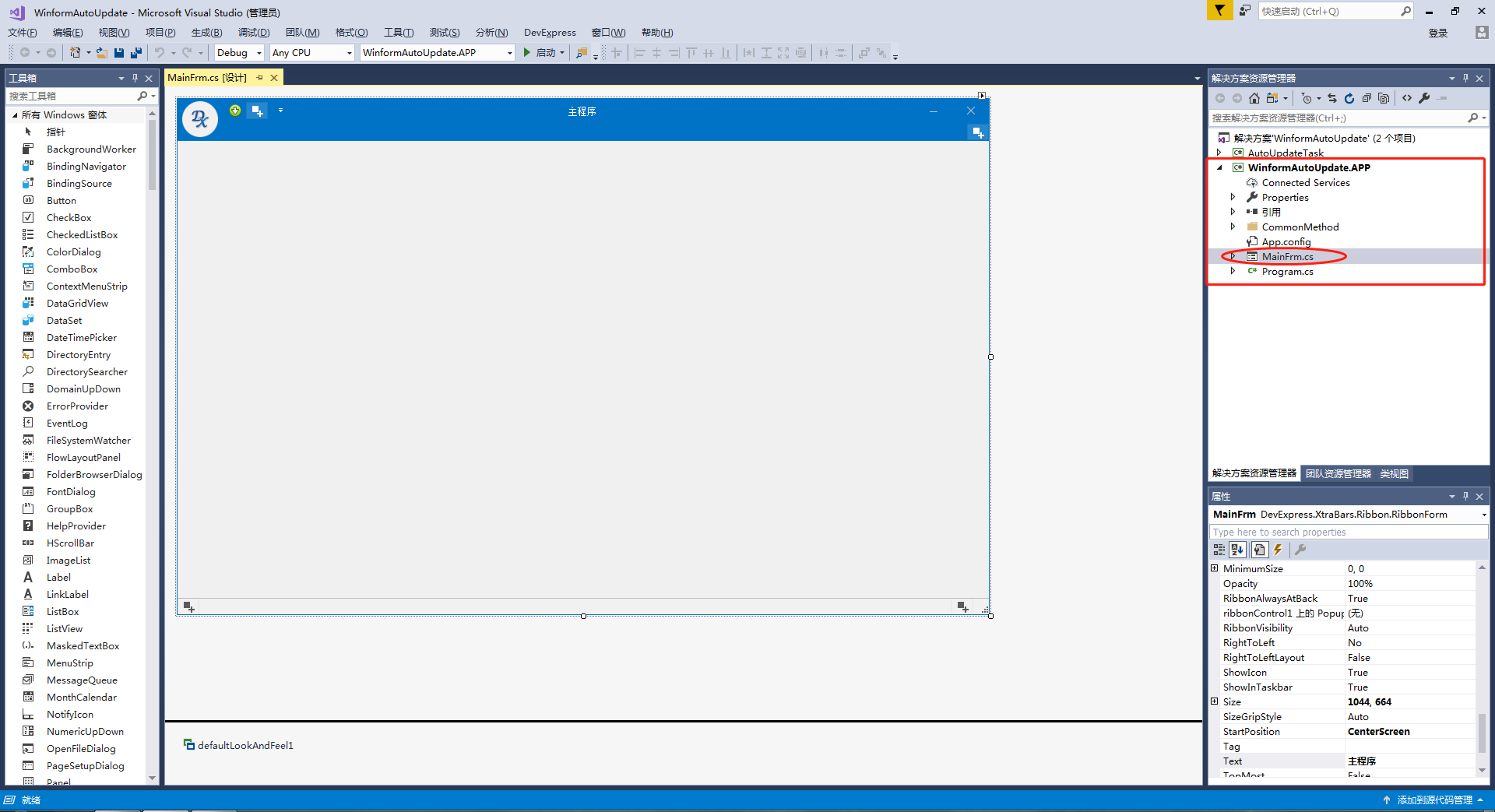Open the 视图(V) menu
This screenshot has width=1495, height=812.
[x=114, y=32]
